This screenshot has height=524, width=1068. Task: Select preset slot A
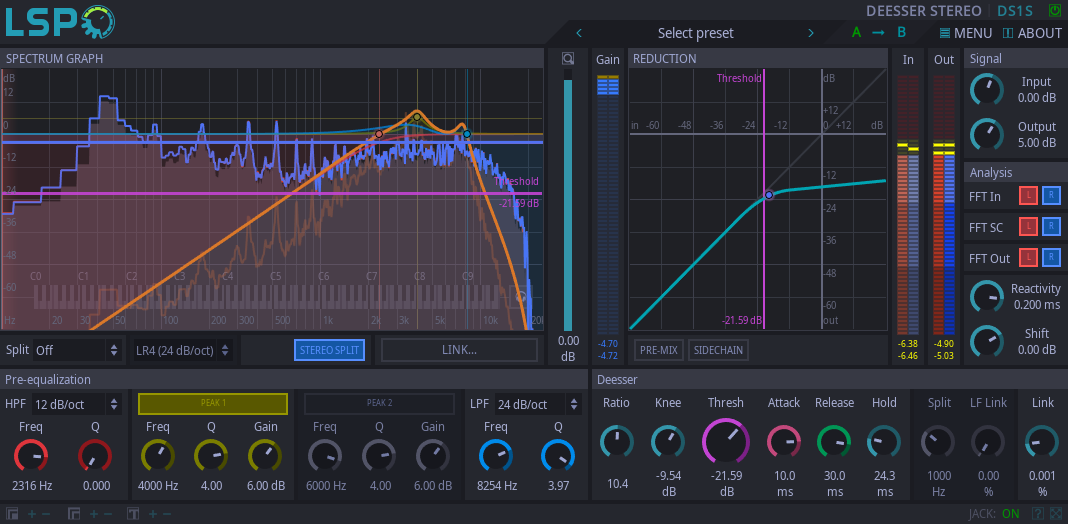pos(856,32)
